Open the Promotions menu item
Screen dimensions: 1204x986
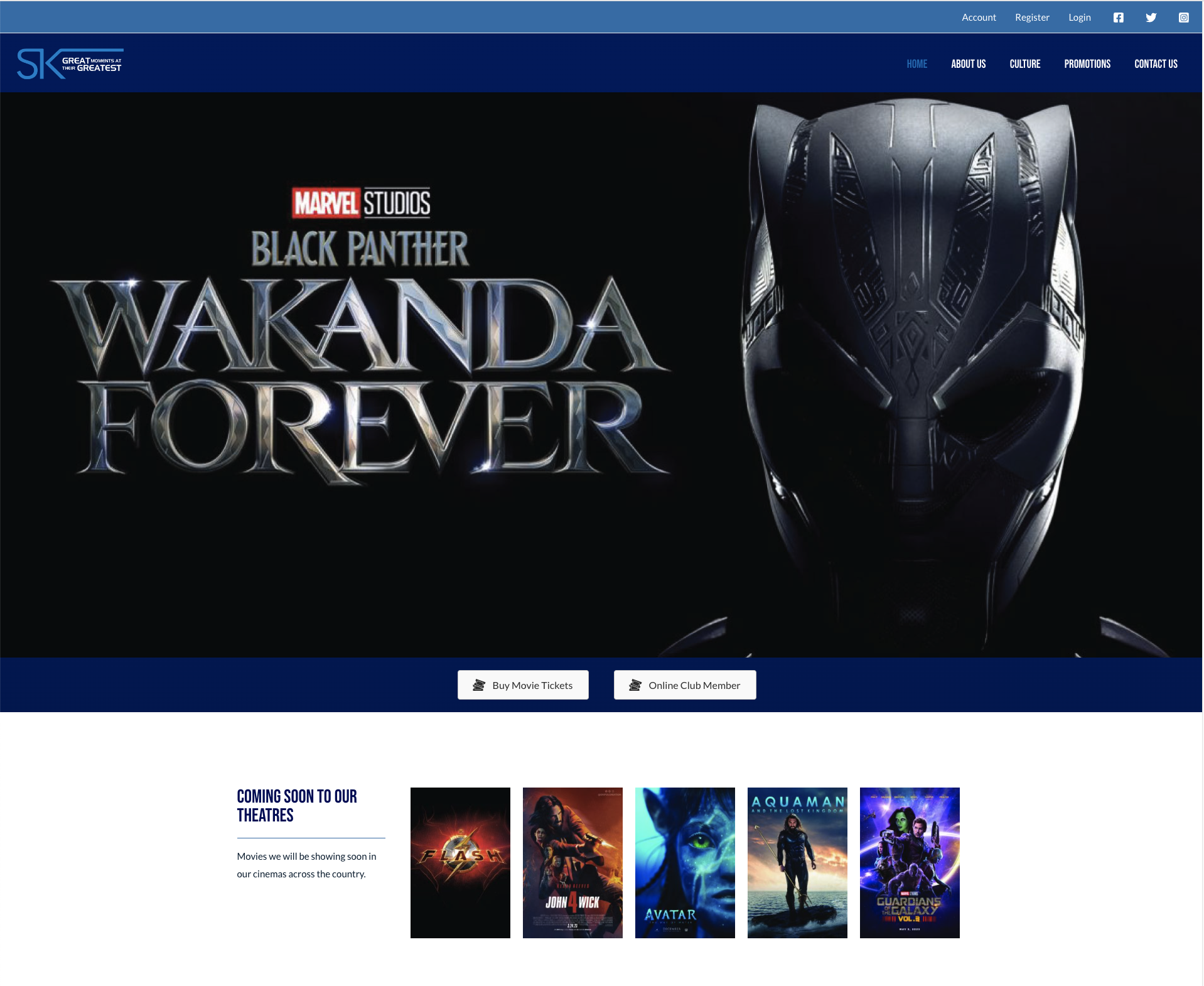coord(1087,64)
